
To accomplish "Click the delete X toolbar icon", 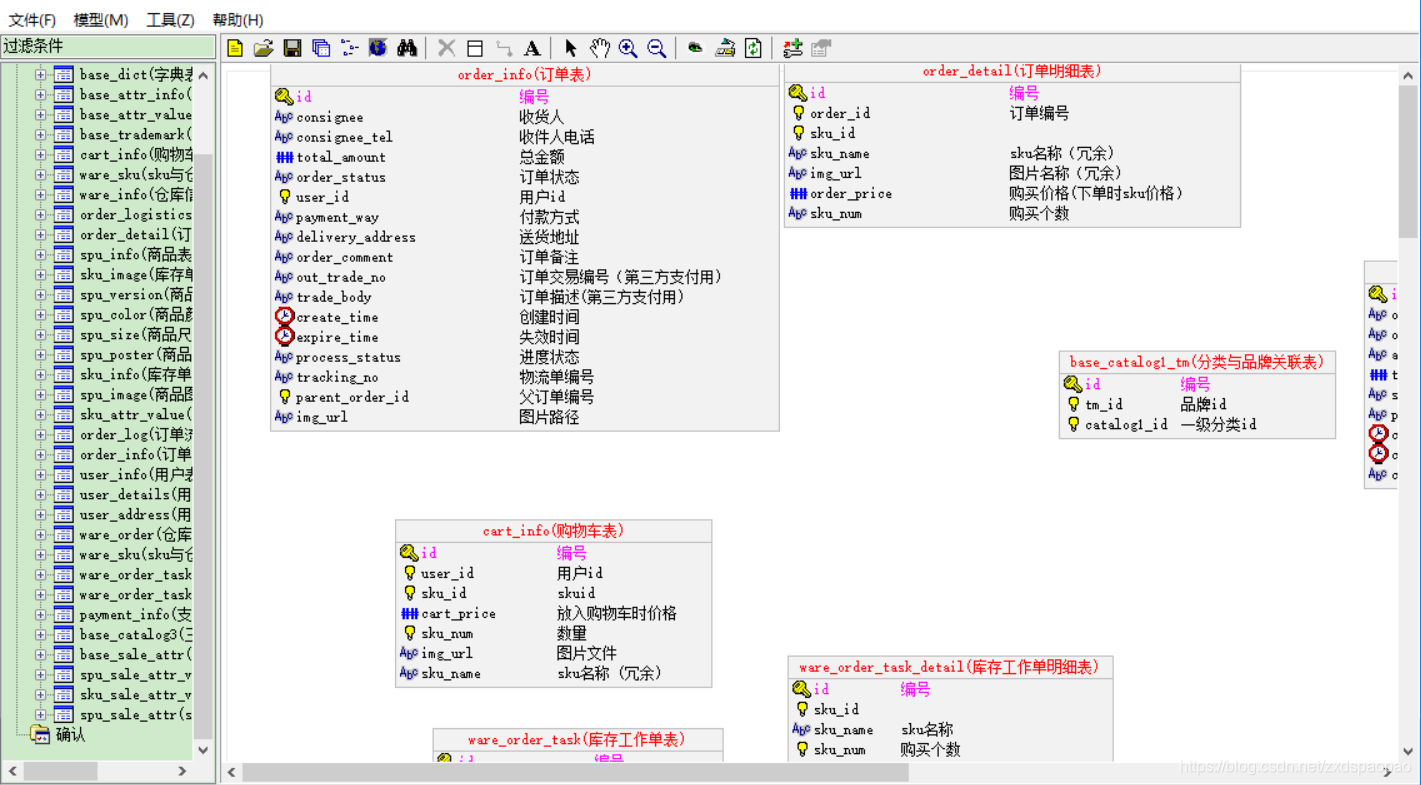I will (x=447, y=48).
